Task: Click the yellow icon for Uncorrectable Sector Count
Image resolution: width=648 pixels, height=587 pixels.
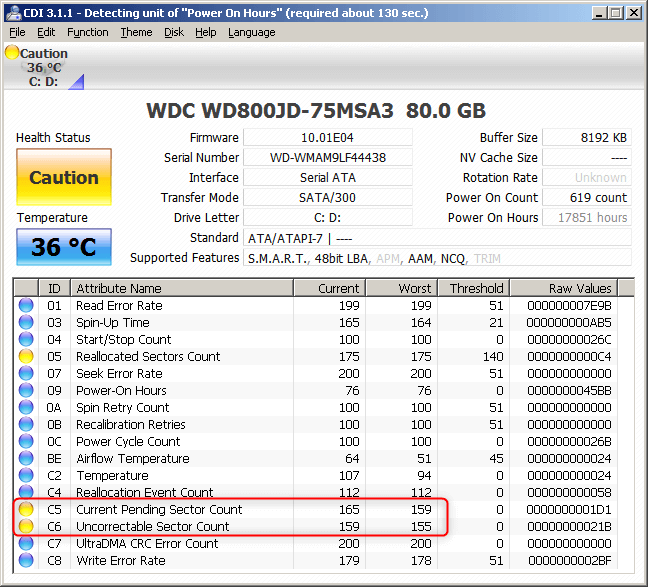Action: point(26,526)
